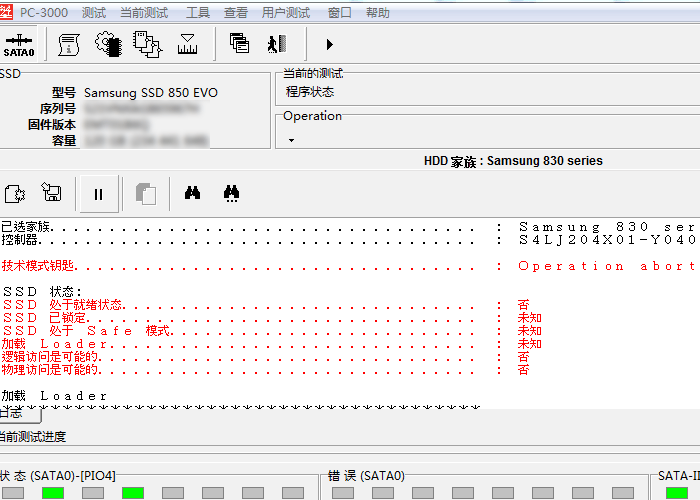Click the running man exit icon
The height and width of the screenshot is (500, 700).
pos(277,44)
